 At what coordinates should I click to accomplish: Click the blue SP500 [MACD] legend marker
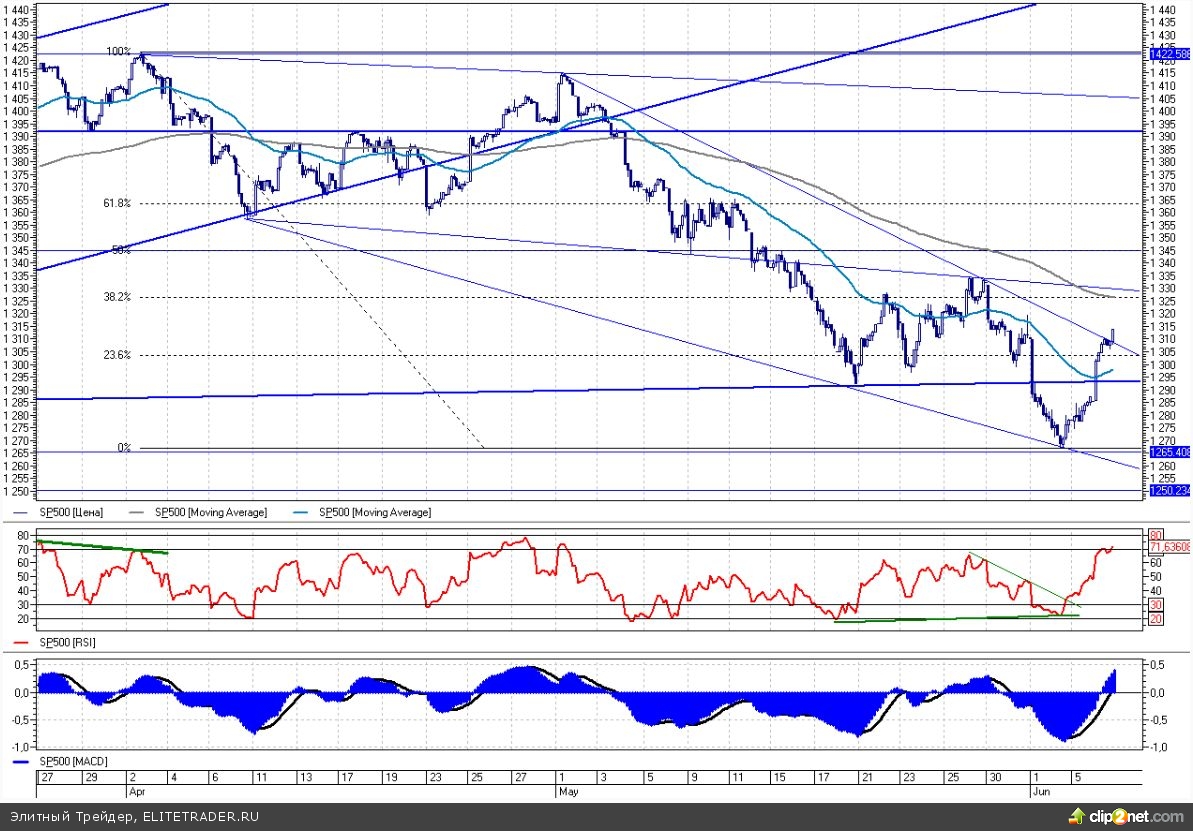pyautogui.click(x=20, y=761)
